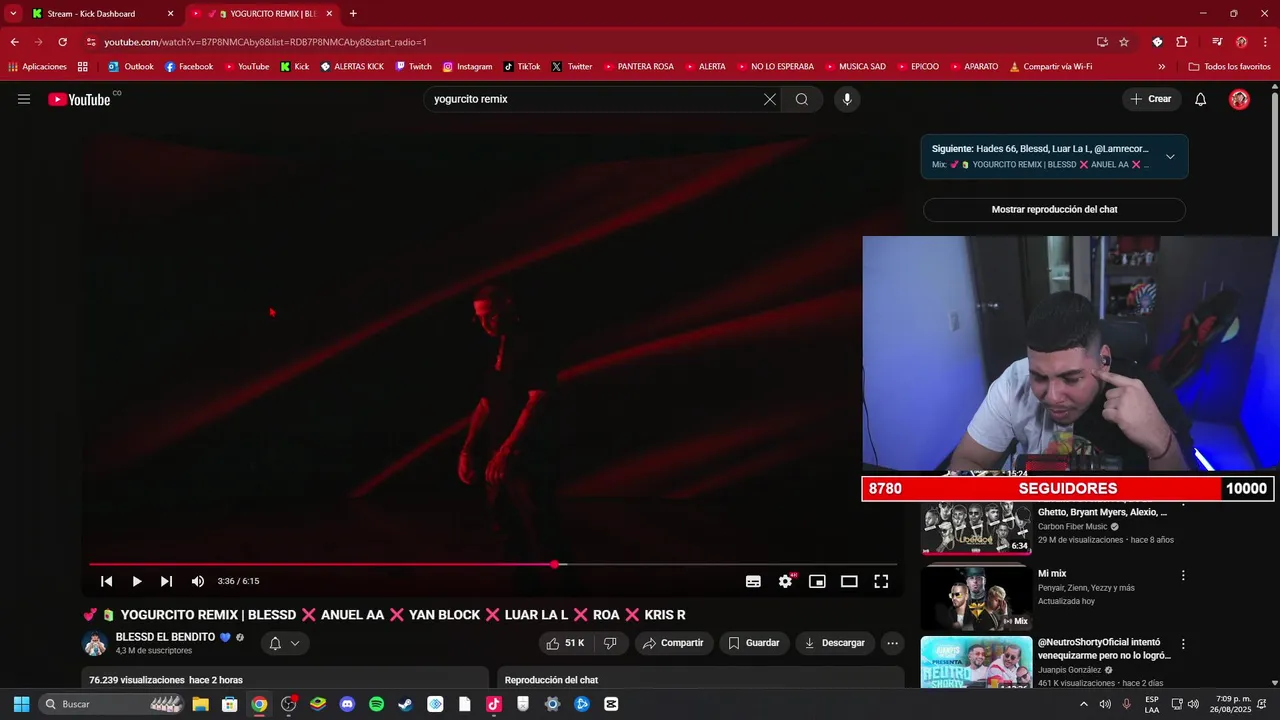Open the Instagram bookmark
Image resolution: width=1280 pixels, height=720 pixels.
tap(468, 67)
